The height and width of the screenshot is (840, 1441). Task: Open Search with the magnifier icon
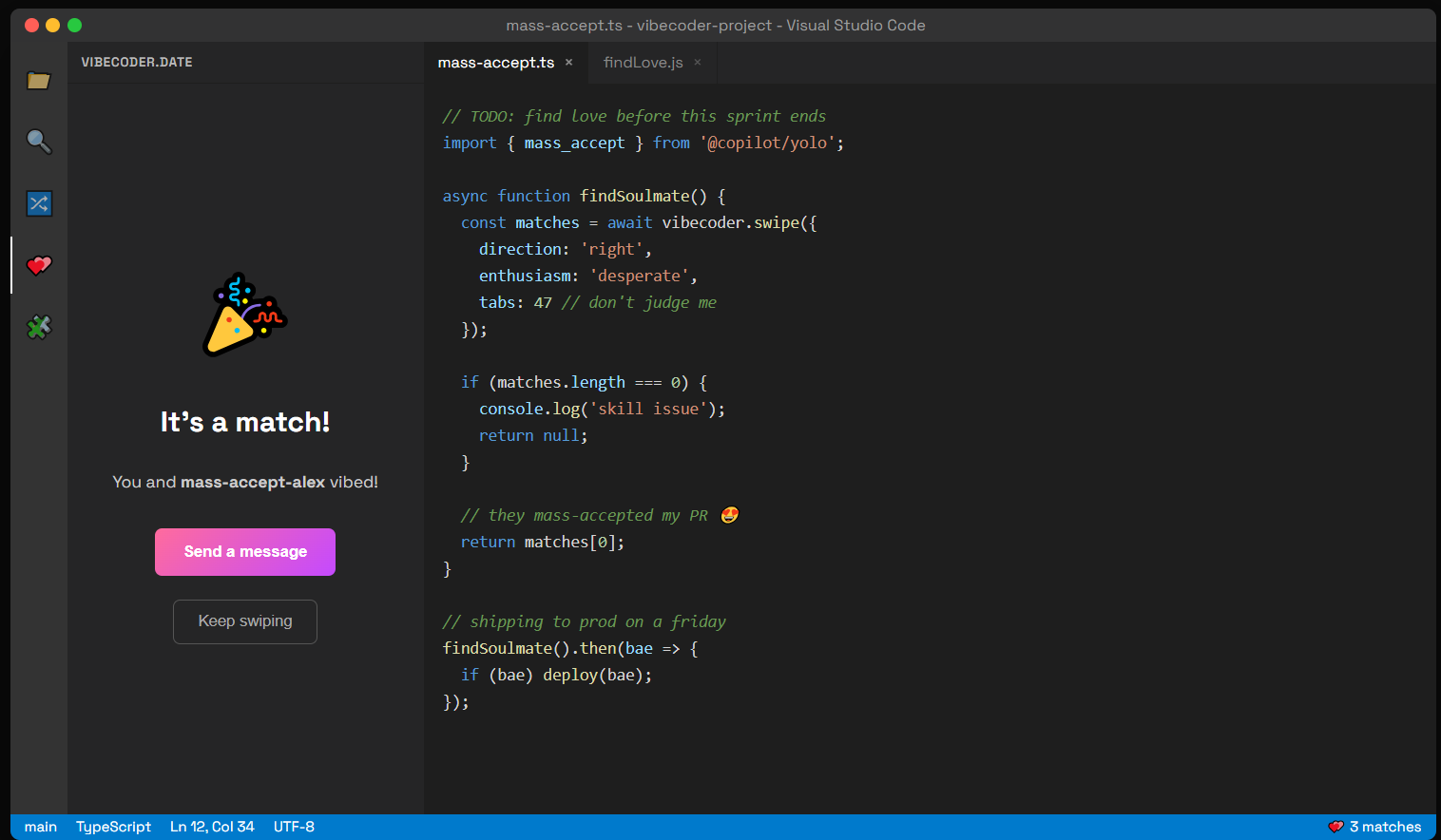coord(38,142)
